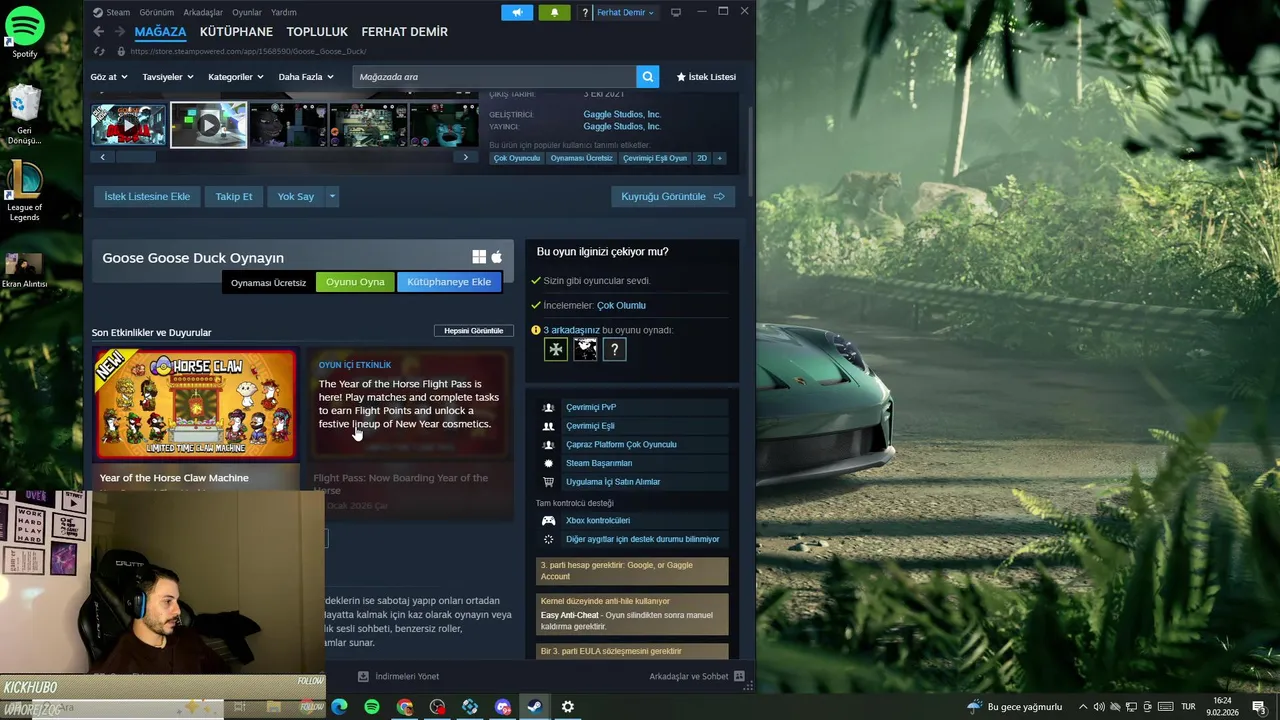Open the Year of the Horse Claw Machine image
The image size is (1280, 720).
point(195,404)
